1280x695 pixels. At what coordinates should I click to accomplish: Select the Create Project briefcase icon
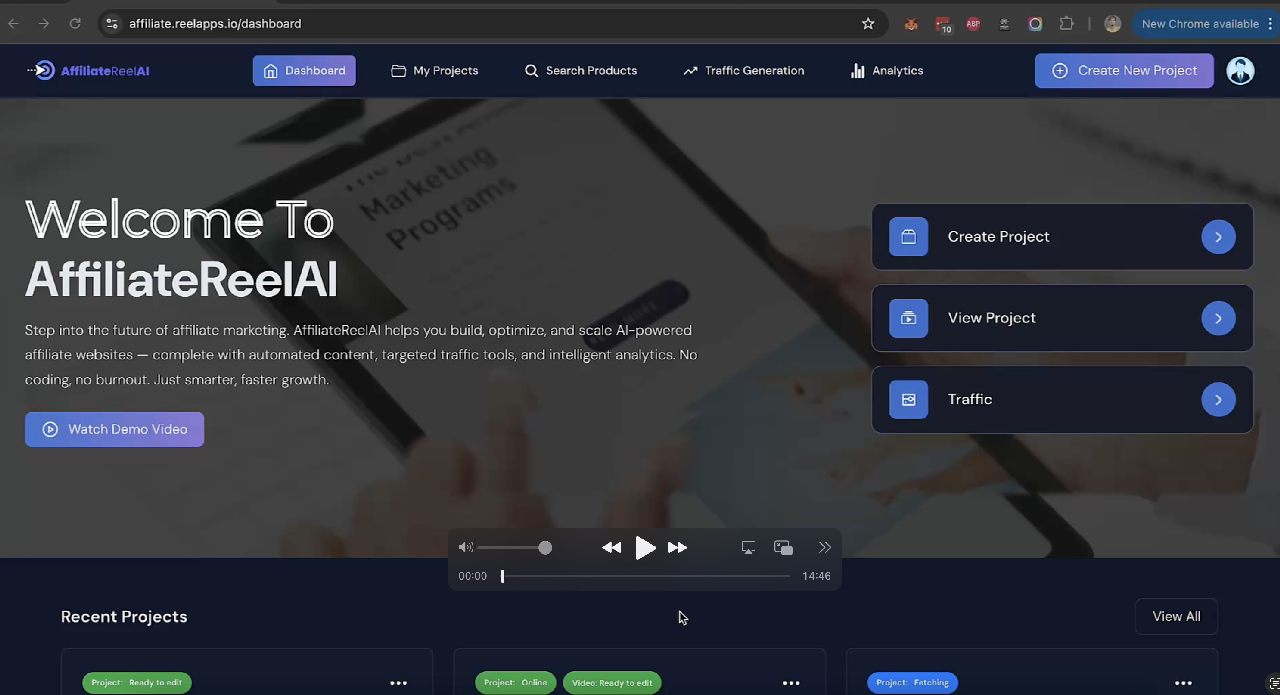click(x=908, y=236)
